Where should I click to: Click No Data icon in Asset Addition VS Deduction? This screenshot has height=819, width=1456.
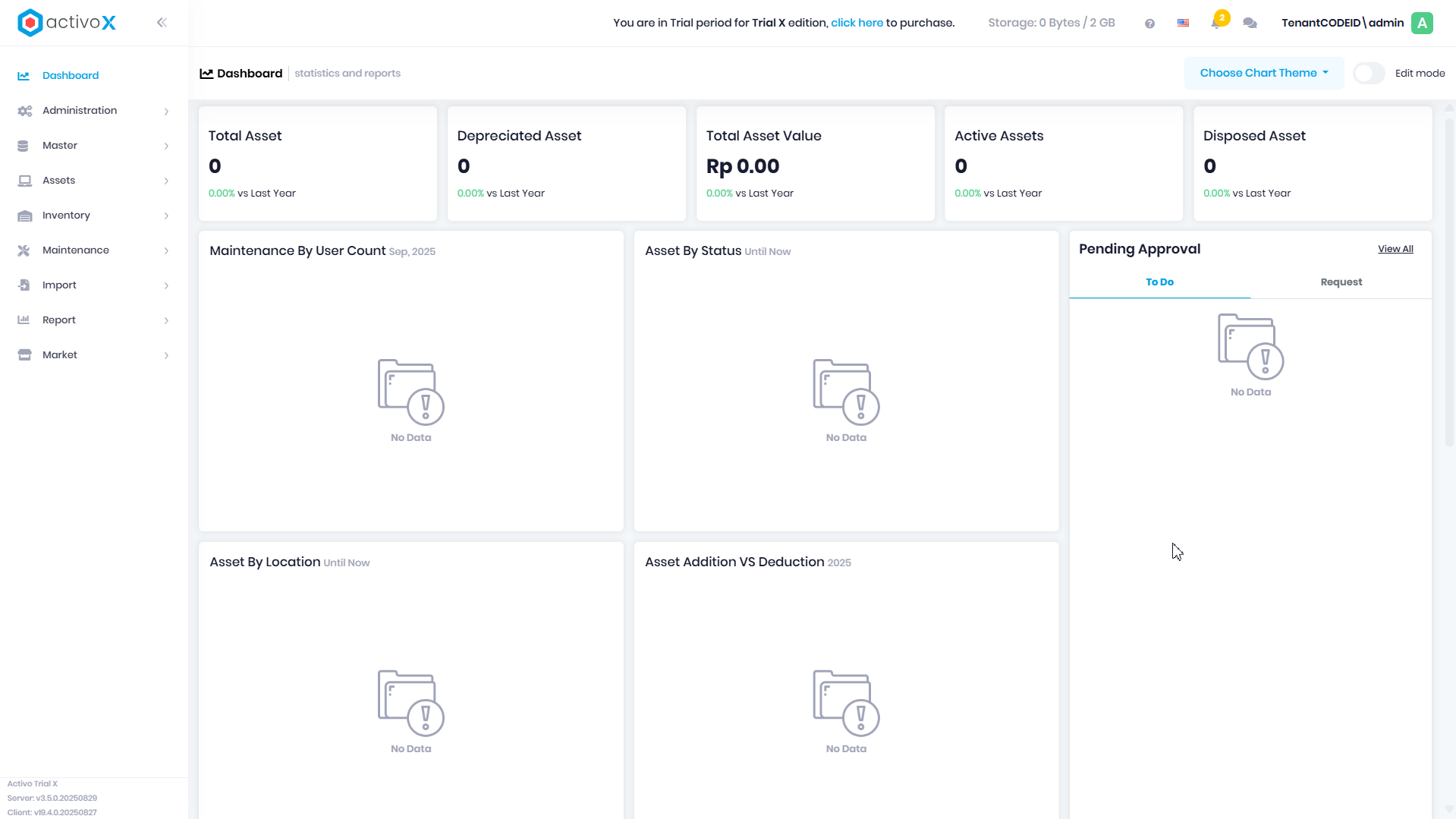point(846,703)
